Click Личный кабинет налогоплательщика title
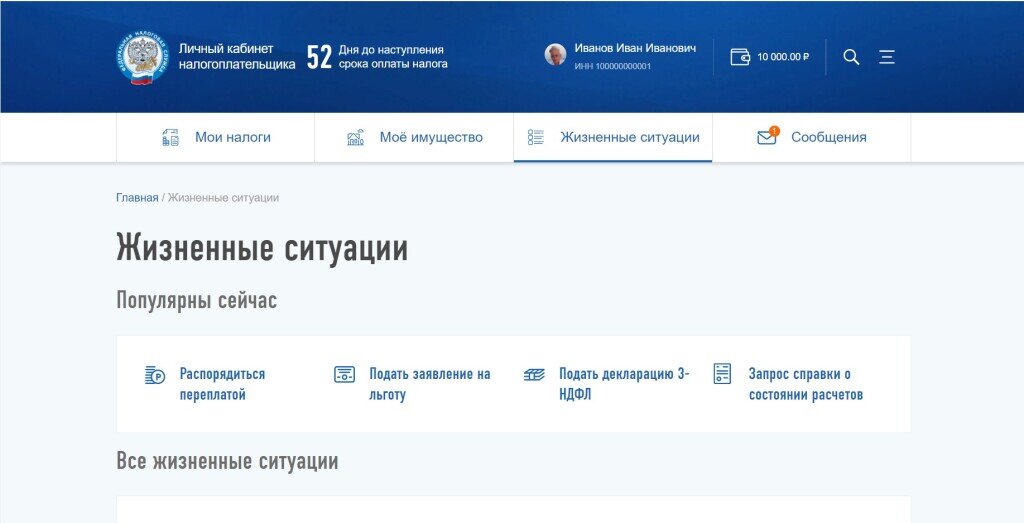This screenshot has height=523, width=1024. [x=236, y=57]
